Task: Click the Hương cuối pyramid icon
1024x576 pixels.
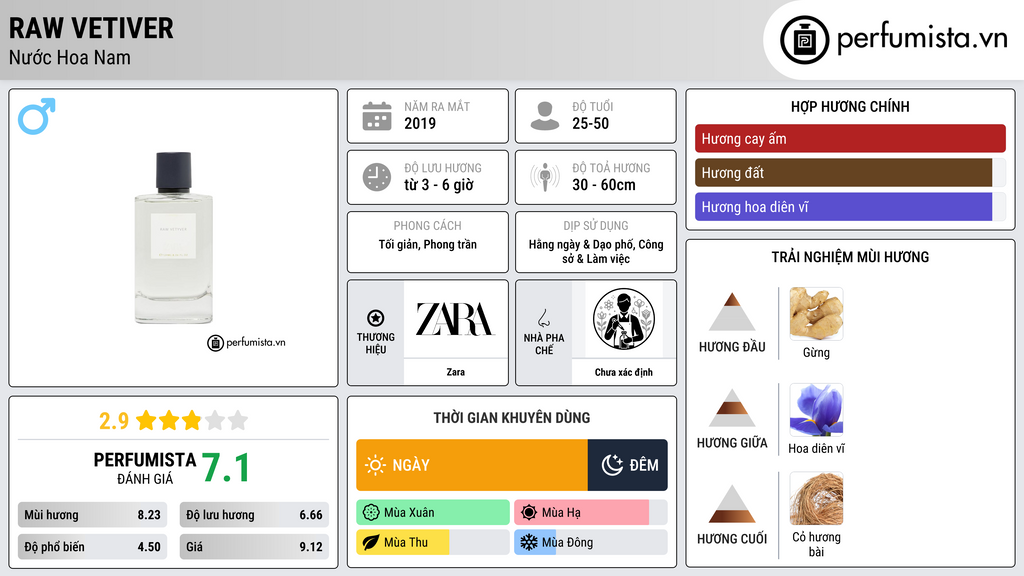Action: pyautogui.click(x=732, y=504)
